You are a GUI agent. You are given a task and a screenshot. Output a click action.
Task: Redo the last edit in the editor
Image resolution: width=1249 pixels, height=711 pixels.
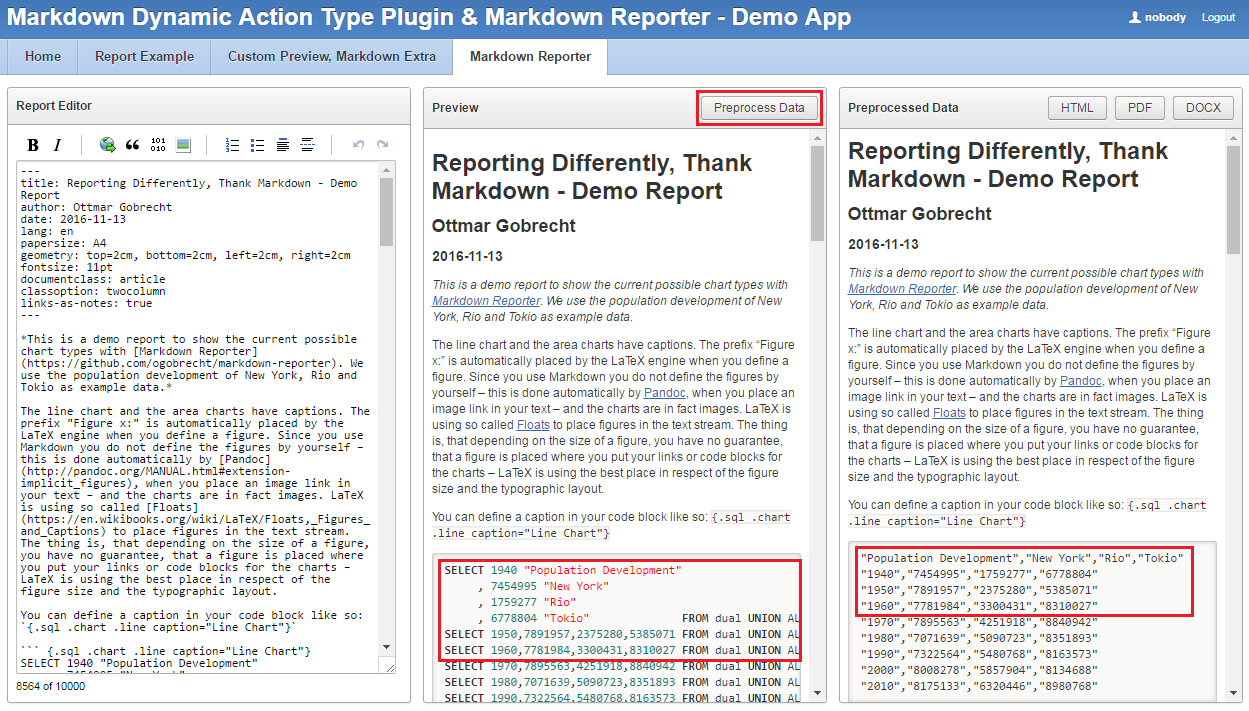tap(382, 145)
